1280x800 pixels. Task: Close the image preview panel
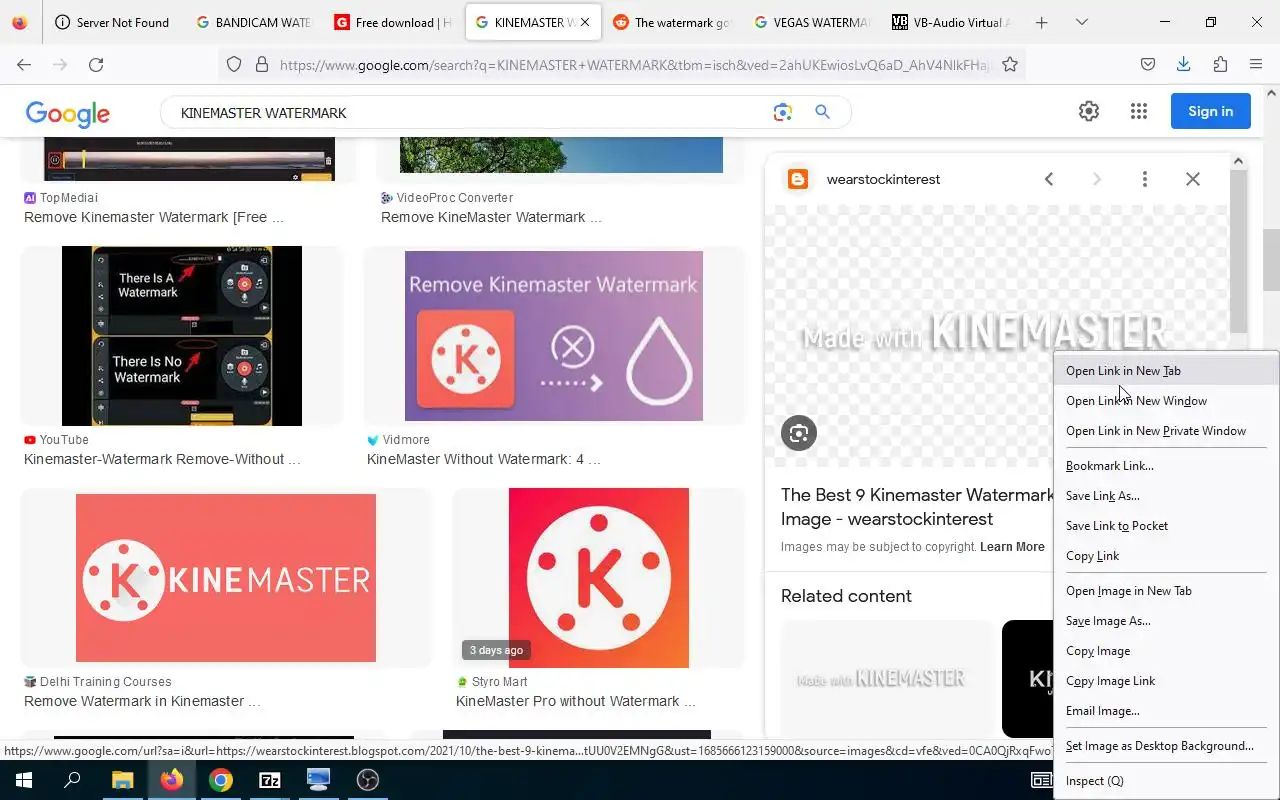pos(1193,179)
